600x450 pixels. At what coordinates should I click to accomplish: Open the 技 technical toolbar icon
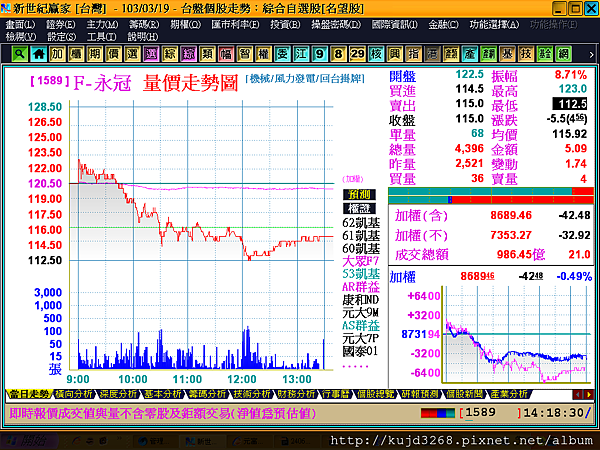(x=526, y=54)
